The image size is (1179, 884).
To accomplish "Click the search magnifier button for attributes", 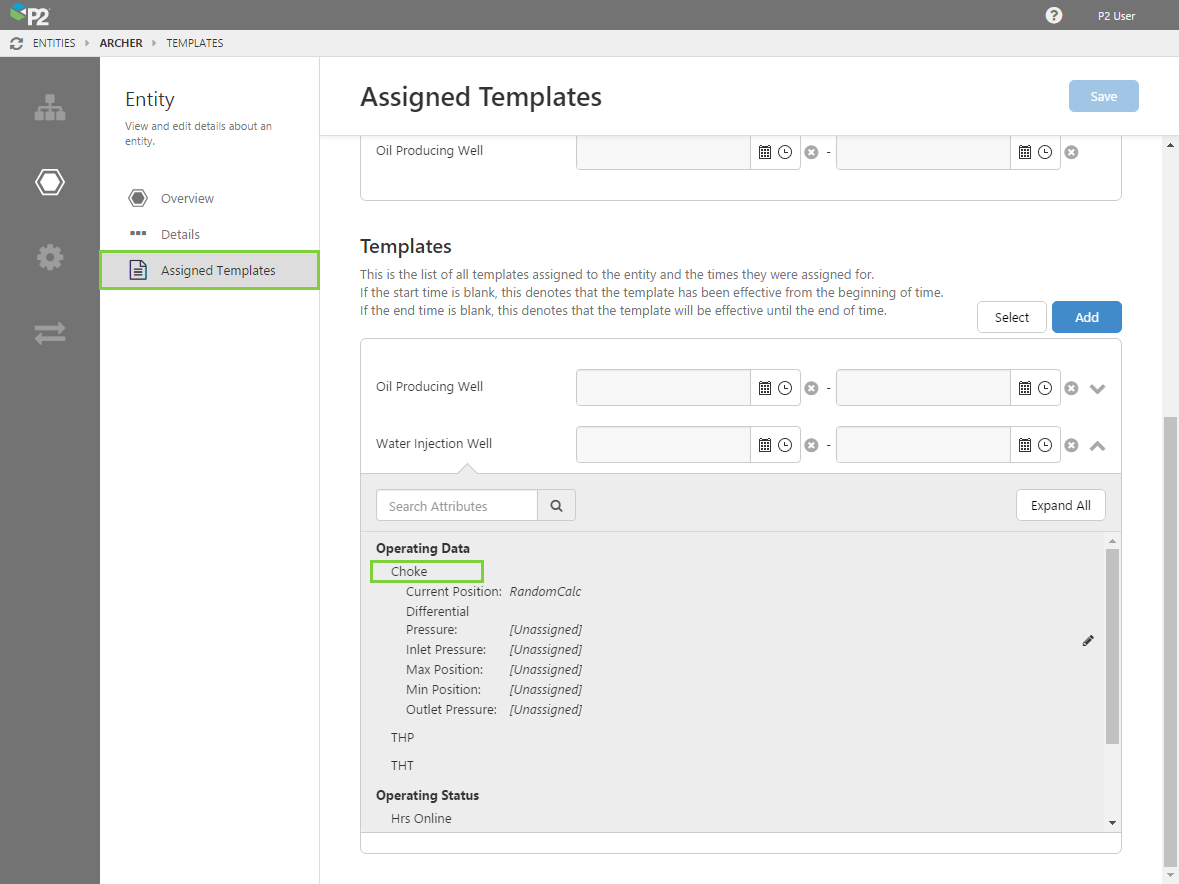I will tap(556, 506).
